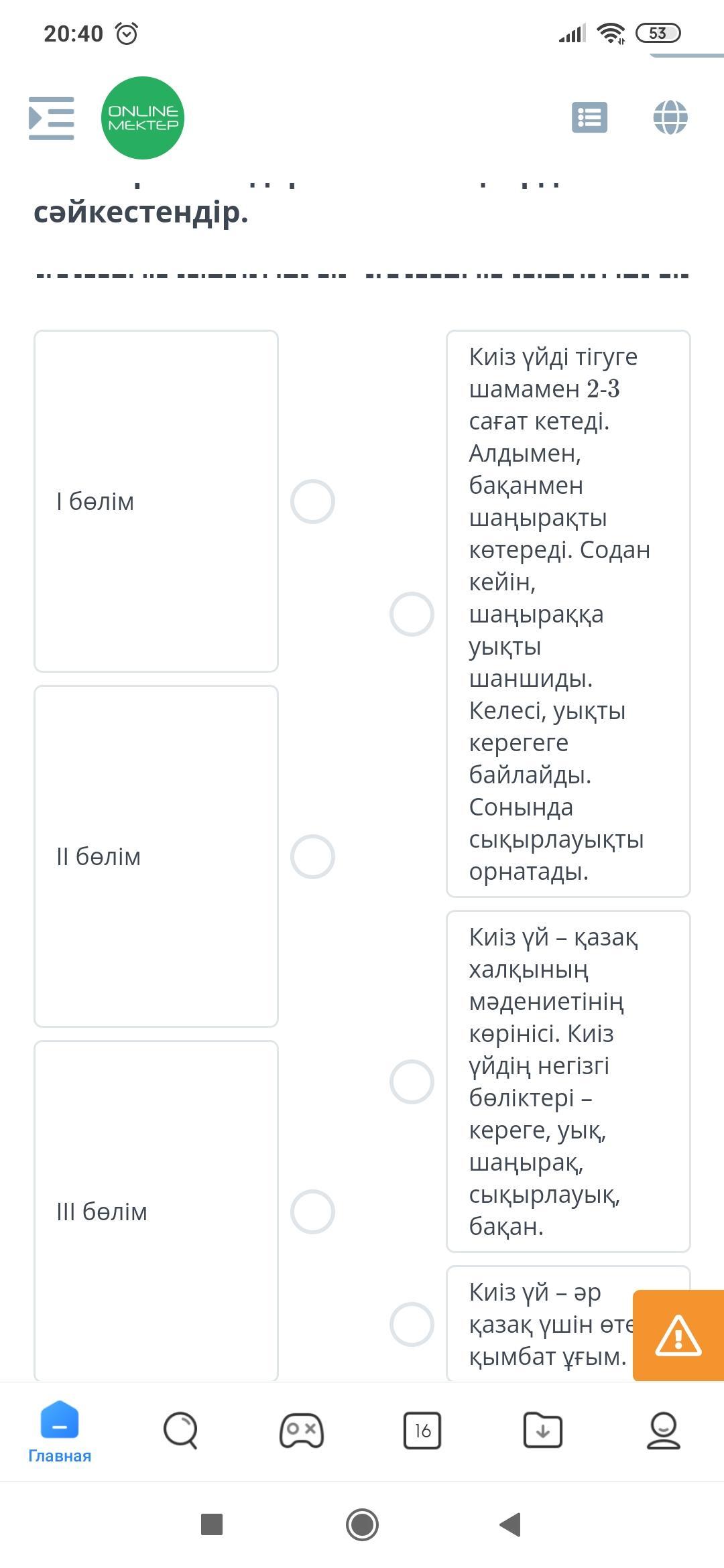Tap the II бөлім card
Screen dimensions: 724x1568
coord(156,856)
